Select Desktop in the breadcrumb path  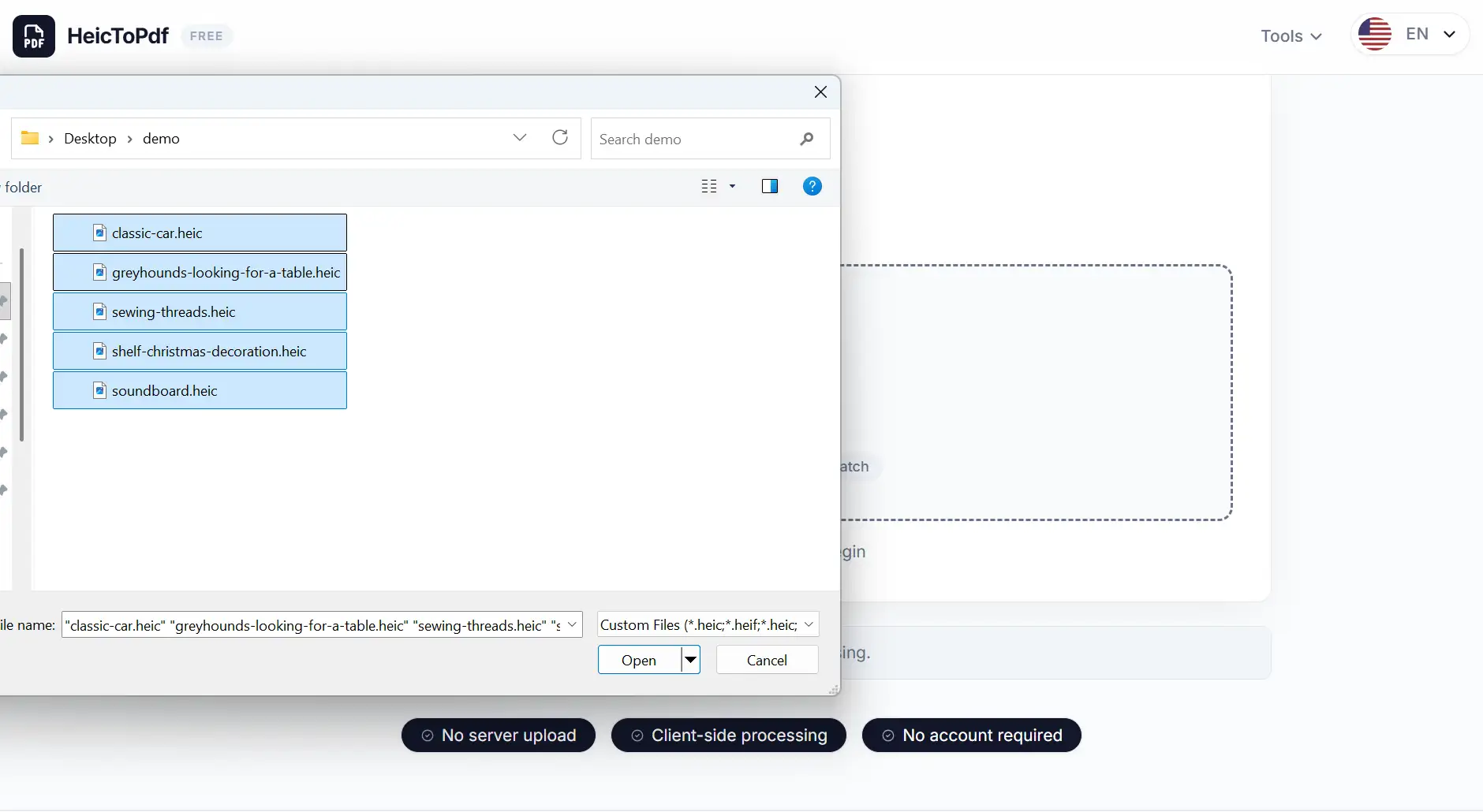(x=90, y=139)
